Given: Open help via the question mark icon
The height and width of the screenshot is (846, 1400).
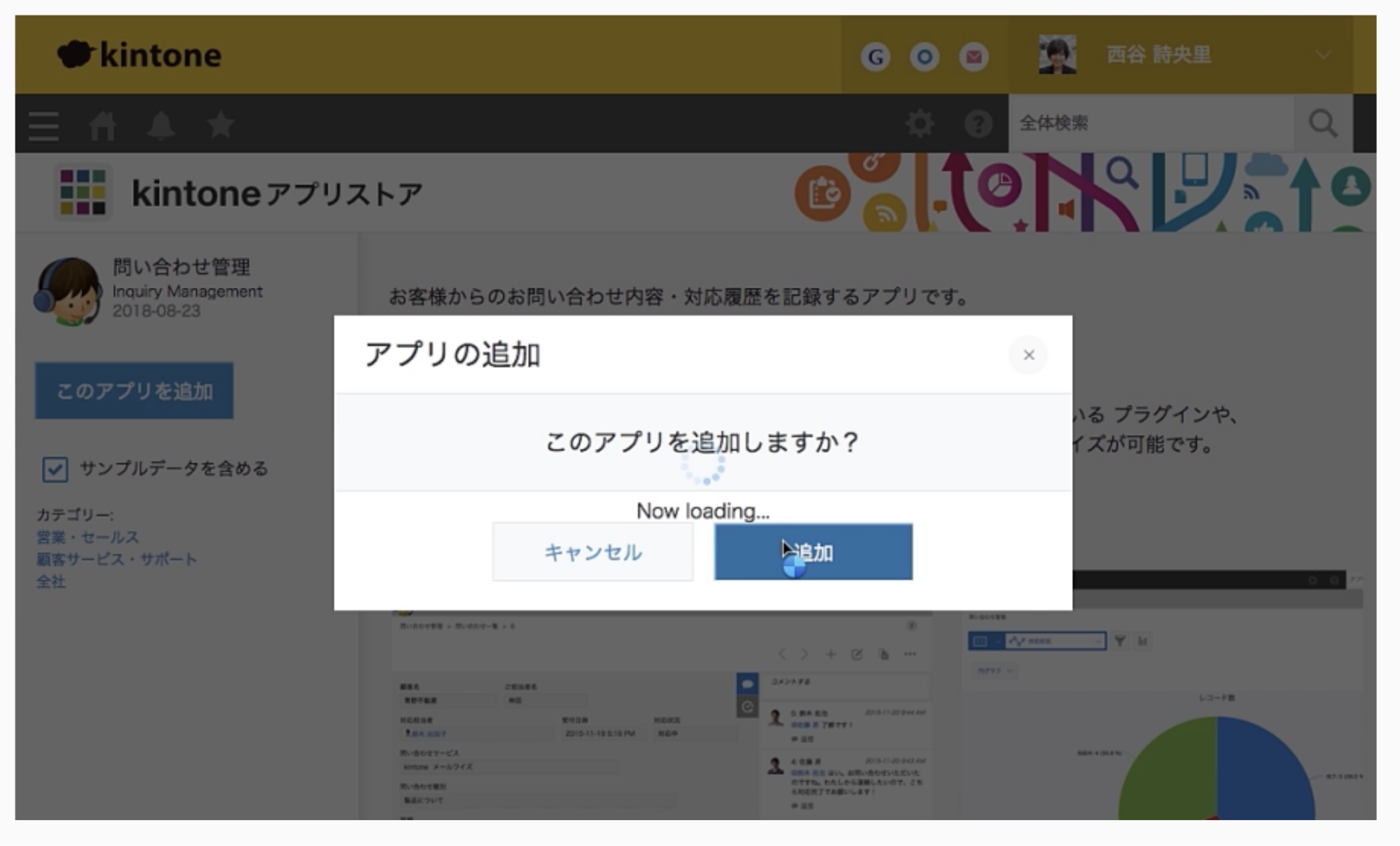Looking at the screenshot, I should [976, 125].
